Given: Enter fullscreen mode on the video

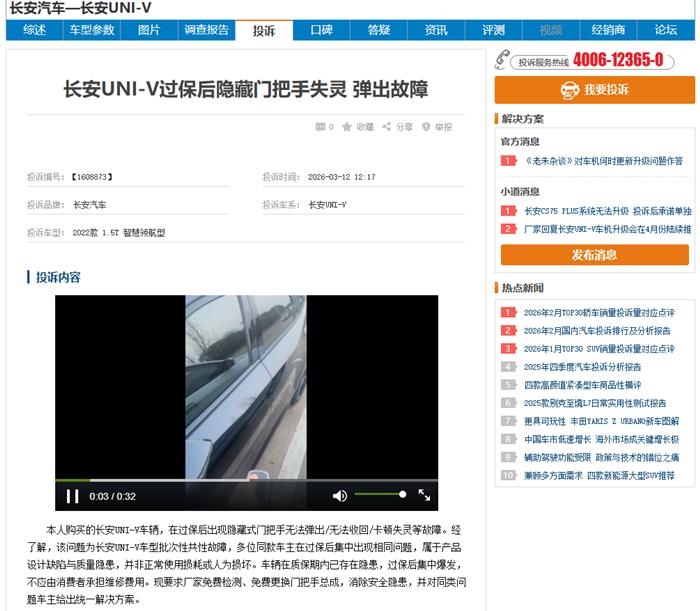Looking at the screenshot, I should [424, 496].
